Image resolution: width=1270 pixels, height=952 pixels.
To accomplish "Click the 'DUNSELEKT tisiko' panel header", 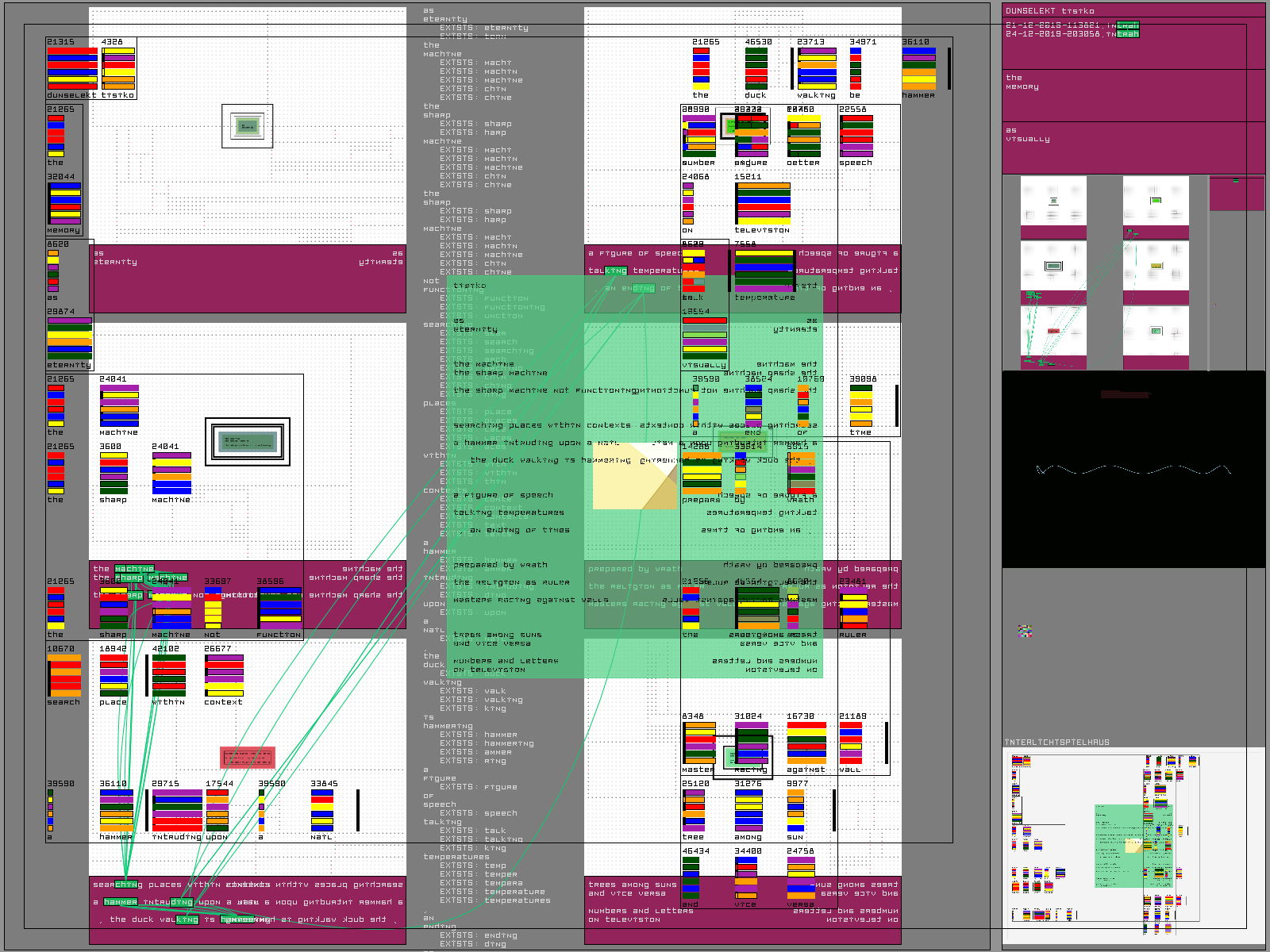I will point(1133,11).
